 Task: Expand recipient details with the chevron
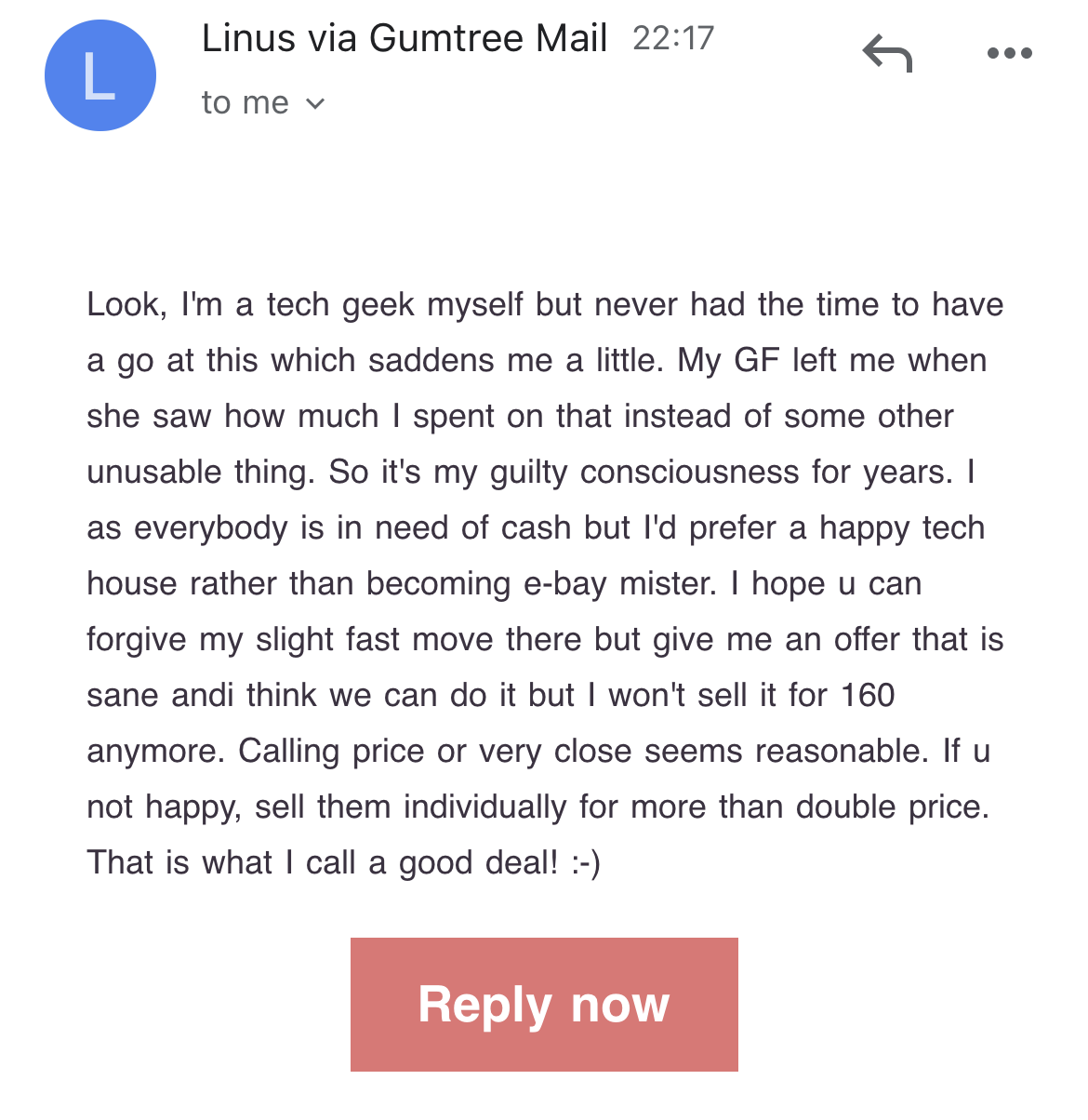click(316, 103)
